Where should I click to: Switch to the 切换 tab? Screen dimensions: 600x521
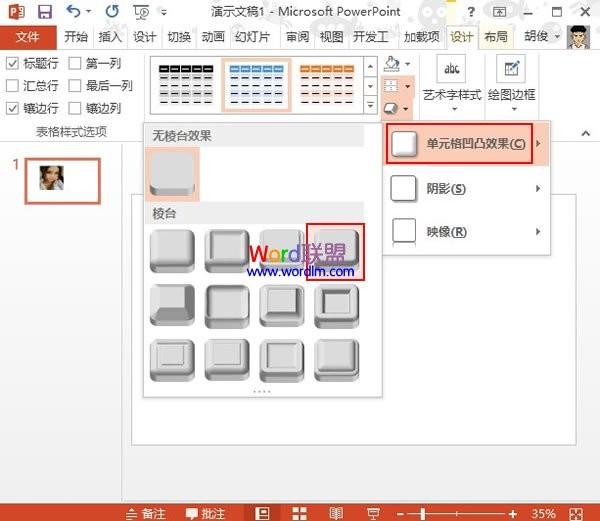pos(179,37)
